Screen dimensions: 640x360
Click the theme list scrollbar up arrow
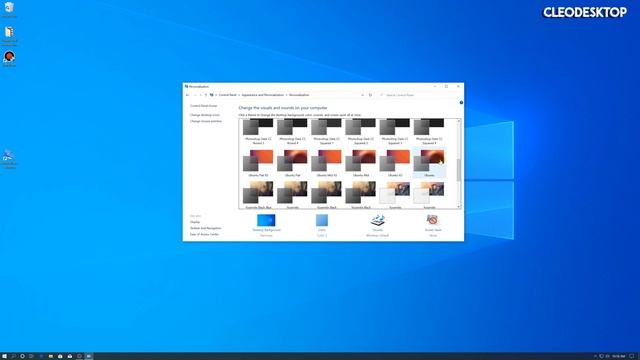point(459,121)
